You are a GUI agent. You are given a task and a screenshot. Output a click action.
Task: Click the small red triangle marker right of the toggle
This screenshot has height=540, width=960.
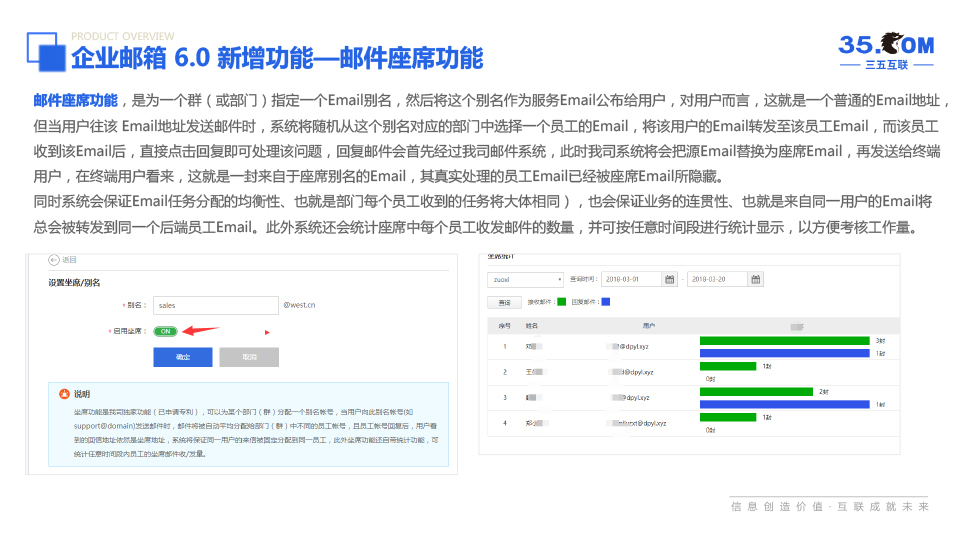pos(267,331)
